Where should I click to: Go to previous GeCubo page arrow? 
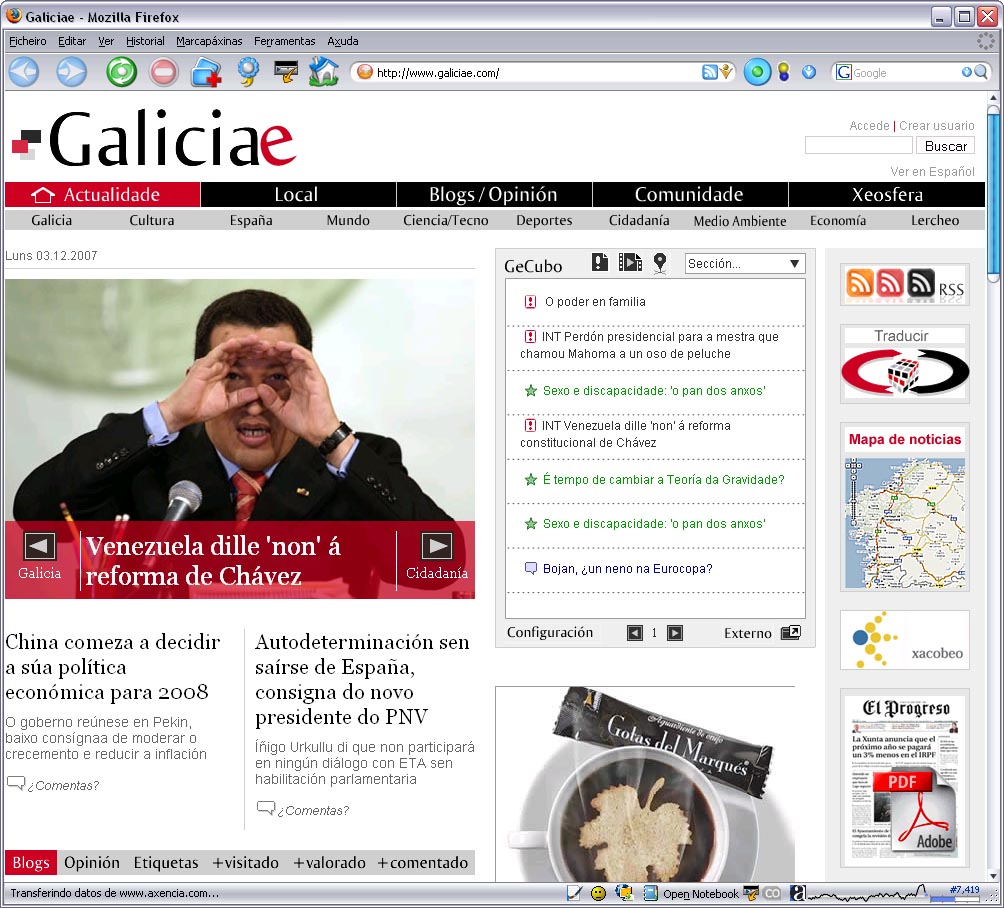(635, 633)
